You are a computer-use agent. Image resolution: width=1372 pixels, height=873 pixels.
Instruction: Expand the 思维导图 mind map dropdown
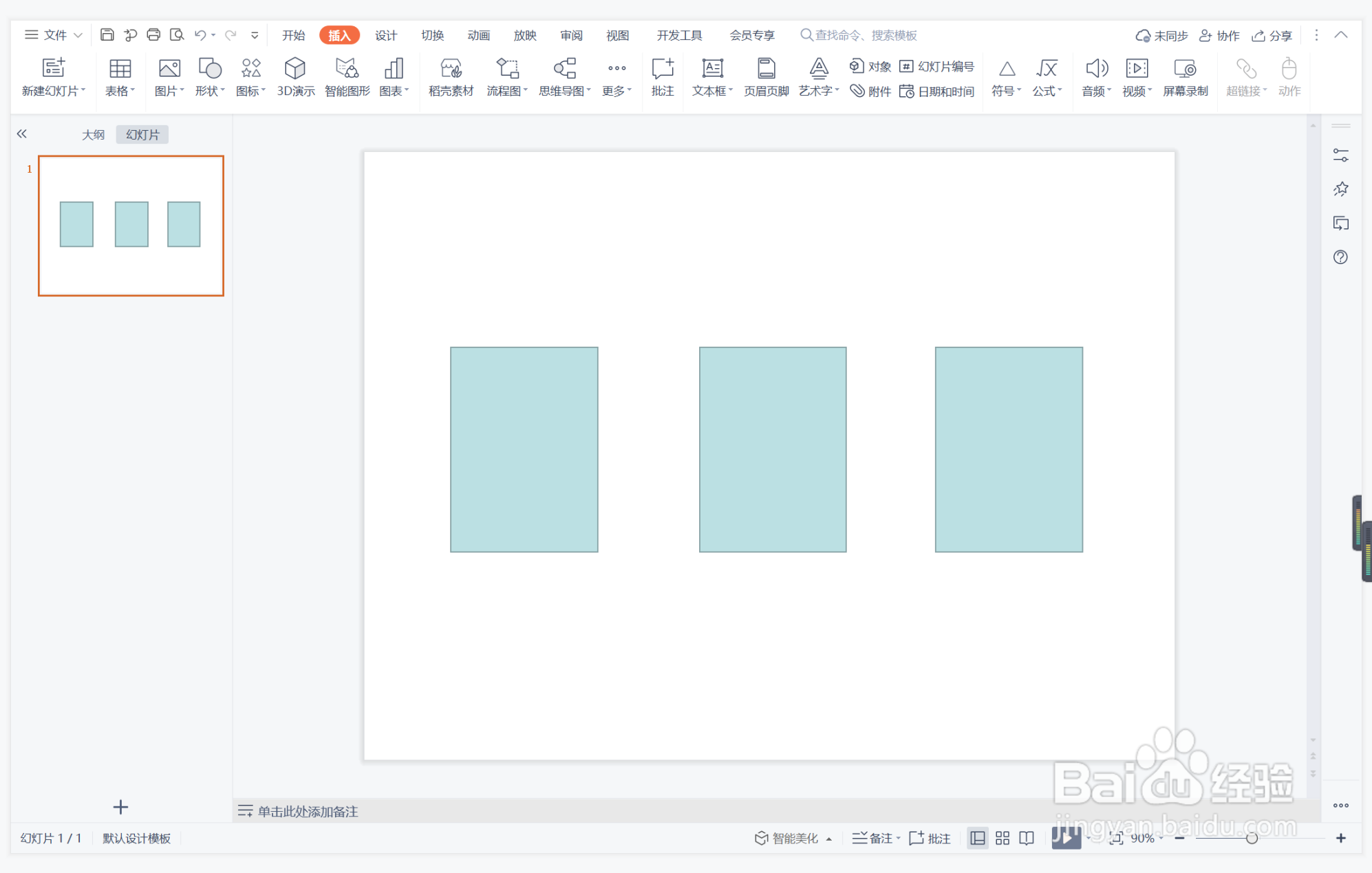click(x=589, y=91)
